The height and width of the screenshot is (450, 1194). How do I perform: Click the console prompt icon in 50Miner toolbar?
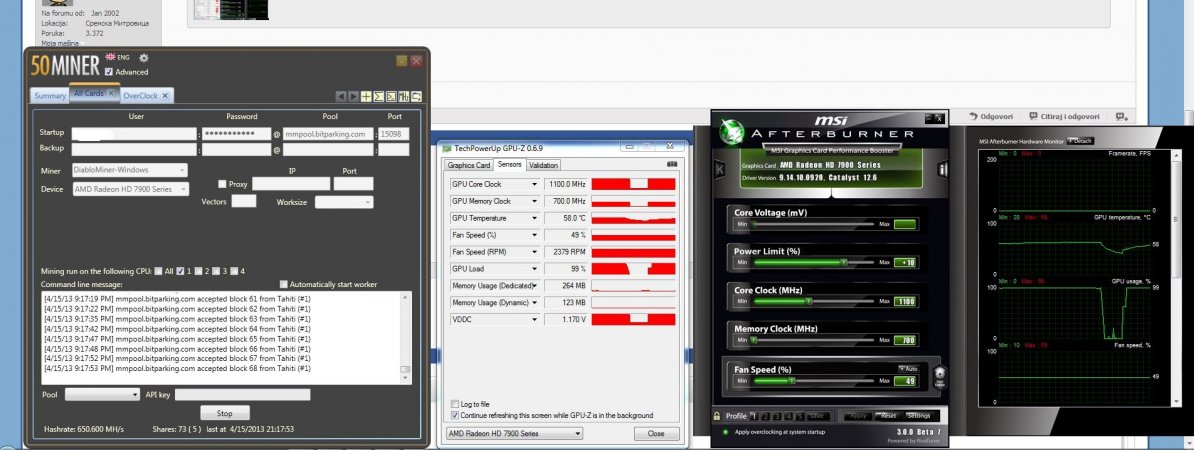coord(391,96)
